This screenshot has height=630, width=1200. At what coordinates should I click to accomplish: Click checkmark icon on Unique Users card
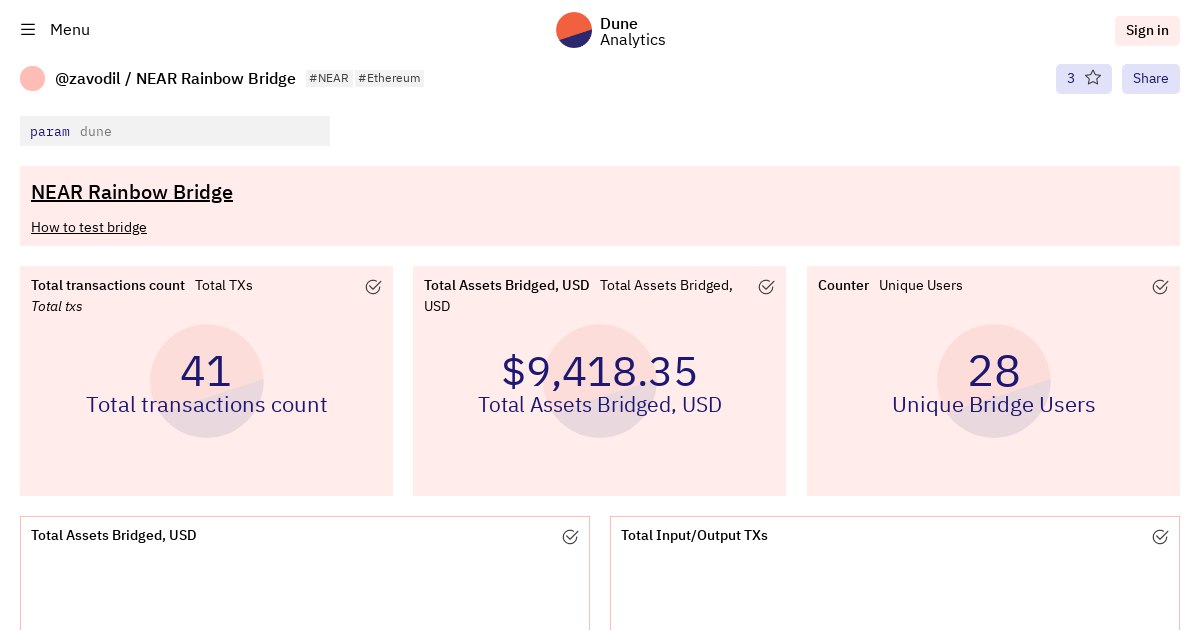pos(1160,287)
